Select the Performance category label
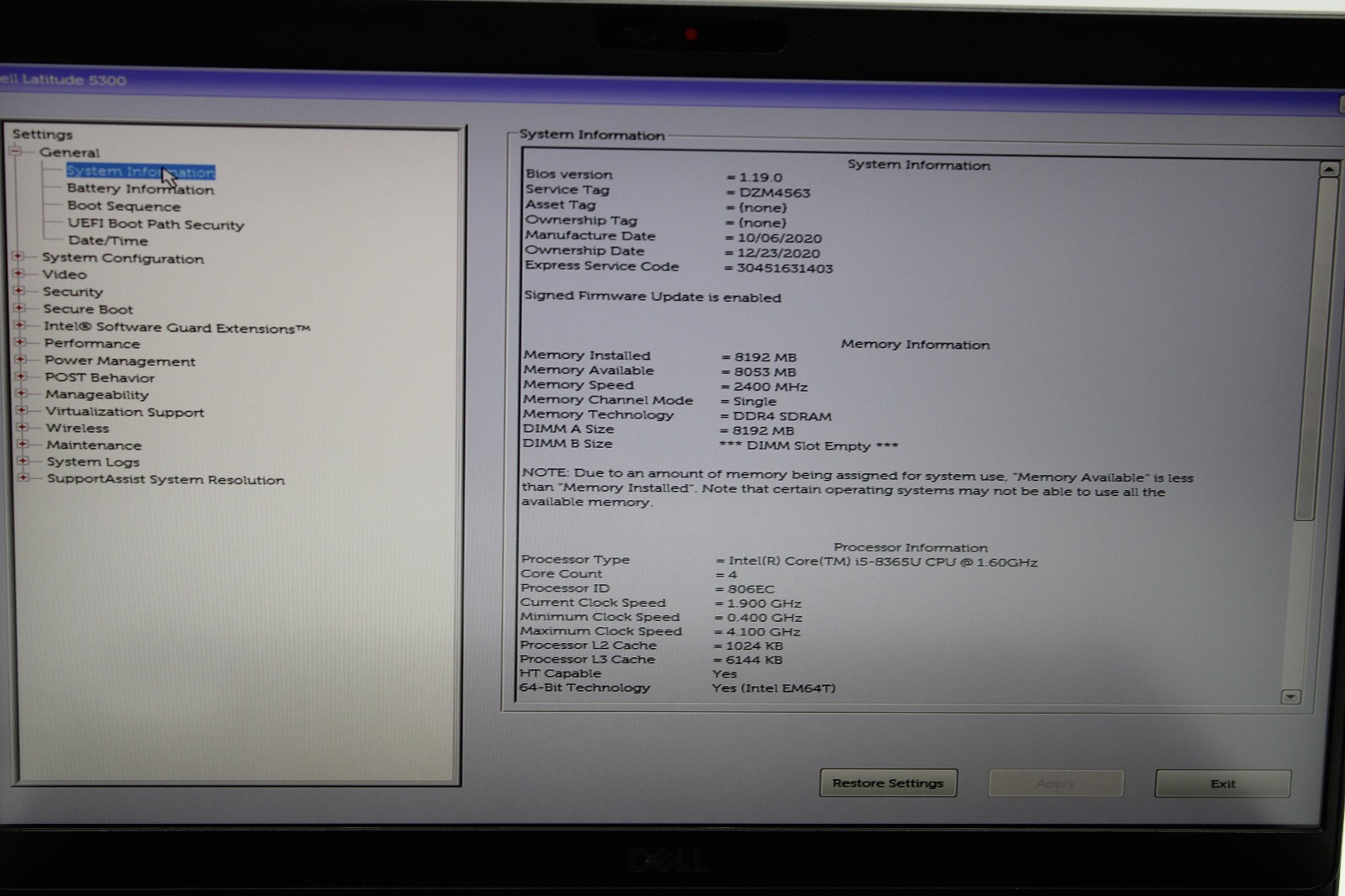The height and width of the screenshot is (896, 1345). [x=92, y=344]
